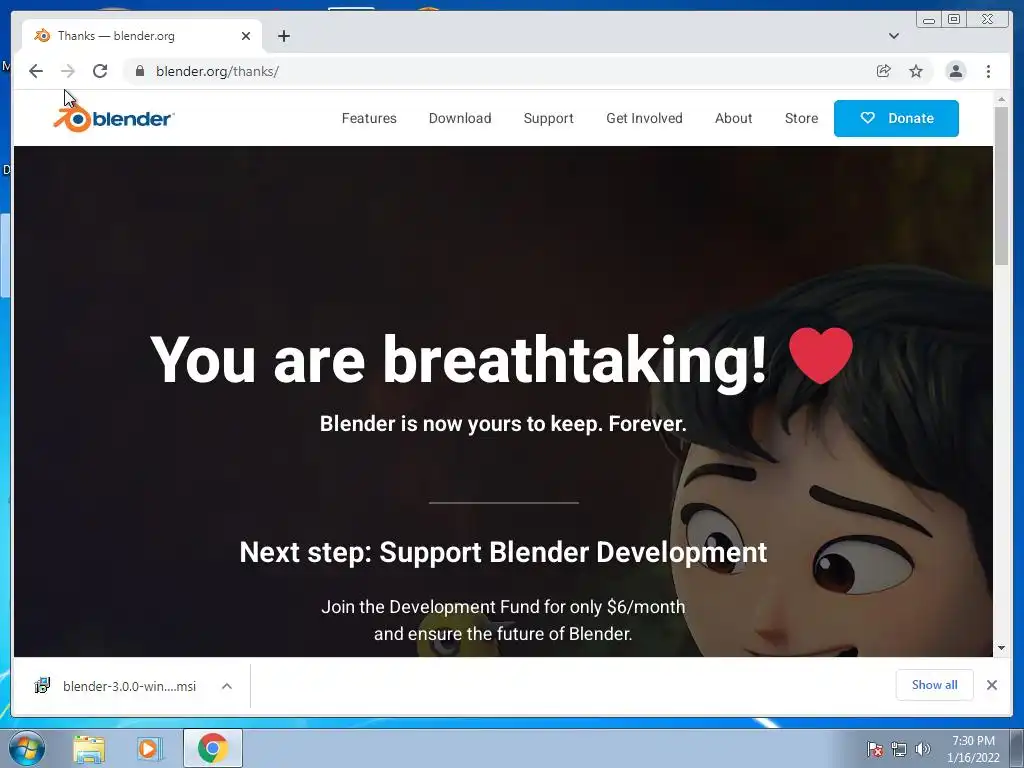
Task: Share this page using the share icon
Action: [884, 71]
